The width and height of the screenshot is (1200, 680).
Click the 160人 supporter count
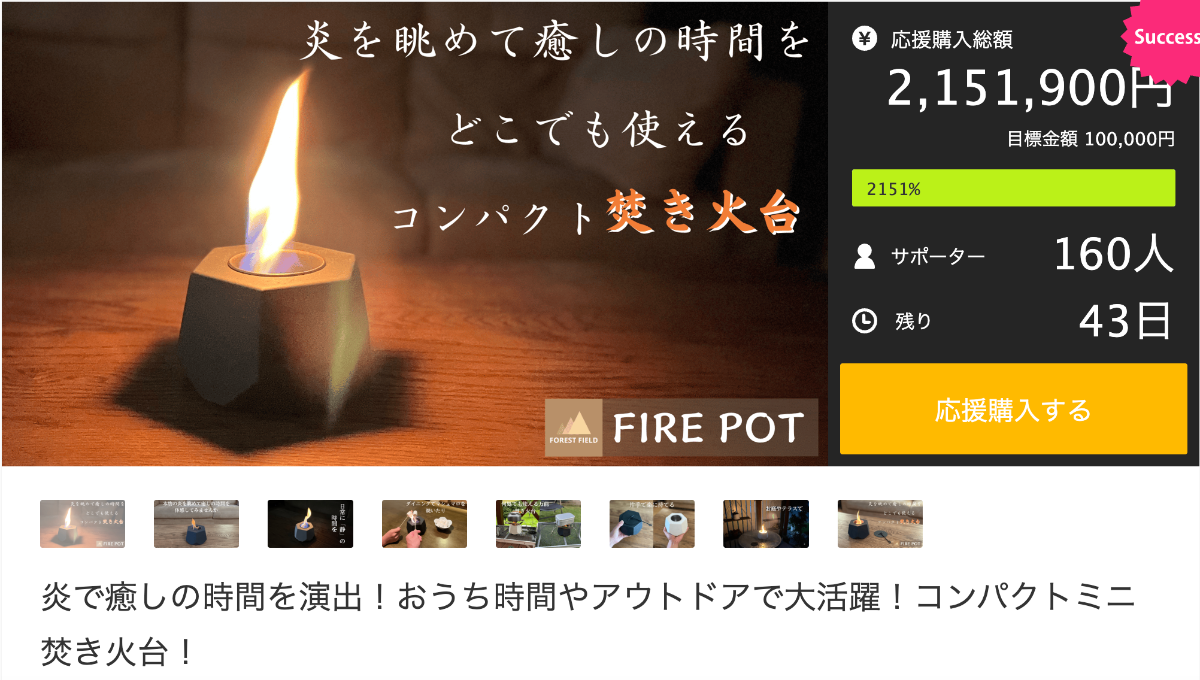[1113, 255]
